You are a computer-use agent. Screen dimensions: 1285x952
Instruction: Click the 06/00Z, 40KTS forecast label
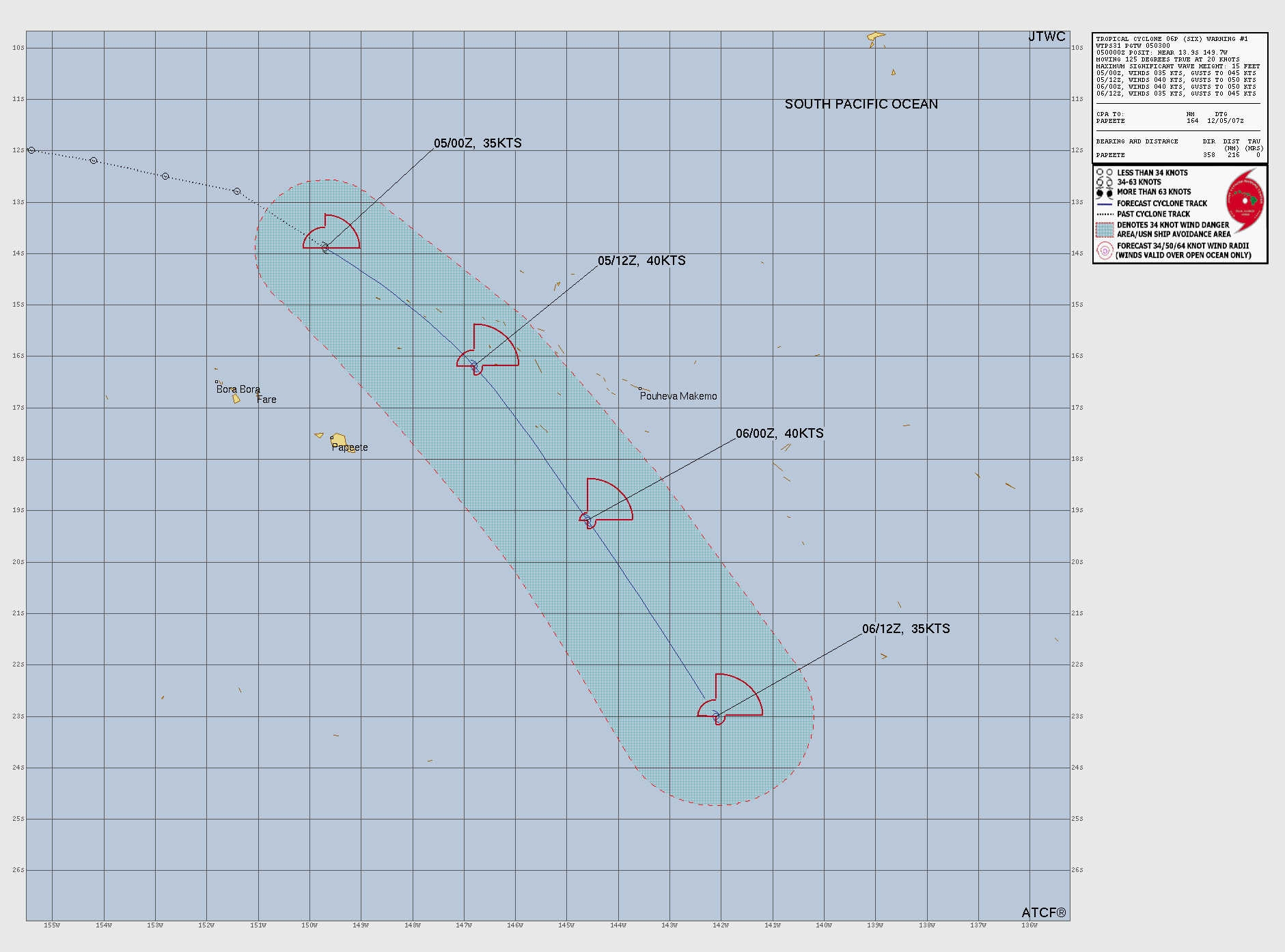click(779, 434)
